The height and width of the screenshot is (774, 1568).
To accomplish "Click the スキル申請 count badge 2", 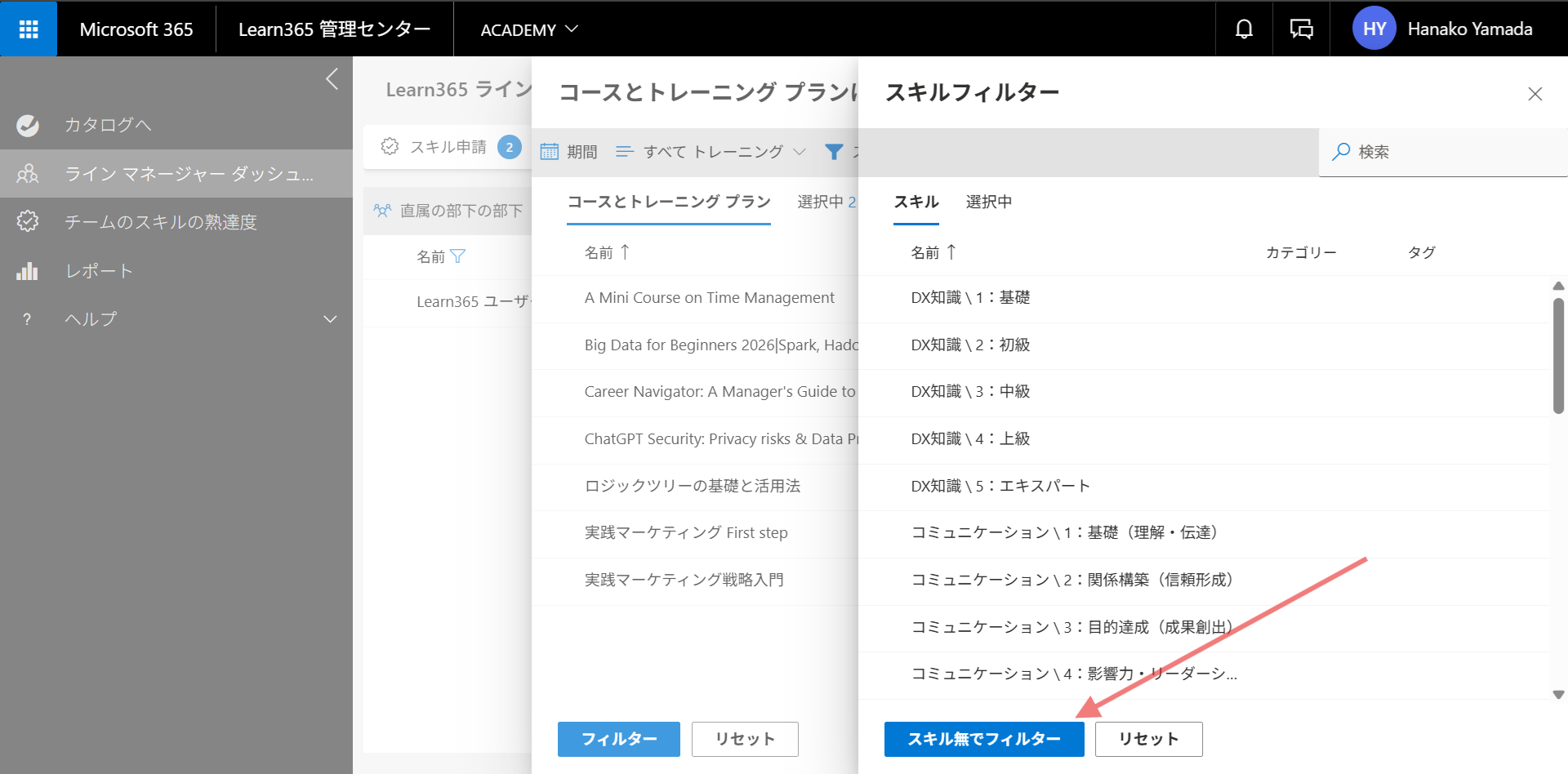I will click(510, 147).
